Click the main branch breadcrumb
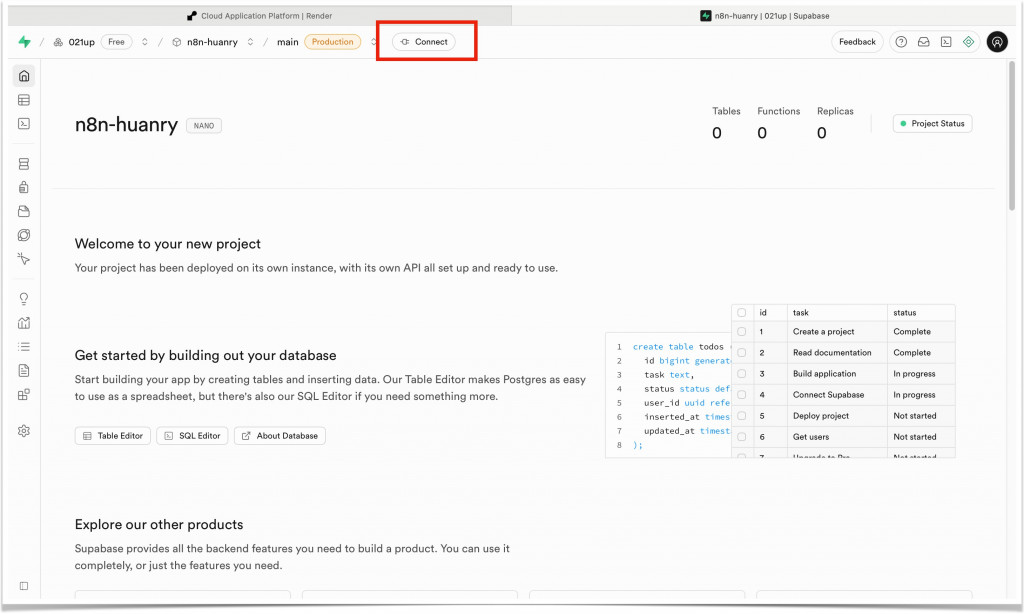Screen dimensions: 1024x614 pos(287,42)
